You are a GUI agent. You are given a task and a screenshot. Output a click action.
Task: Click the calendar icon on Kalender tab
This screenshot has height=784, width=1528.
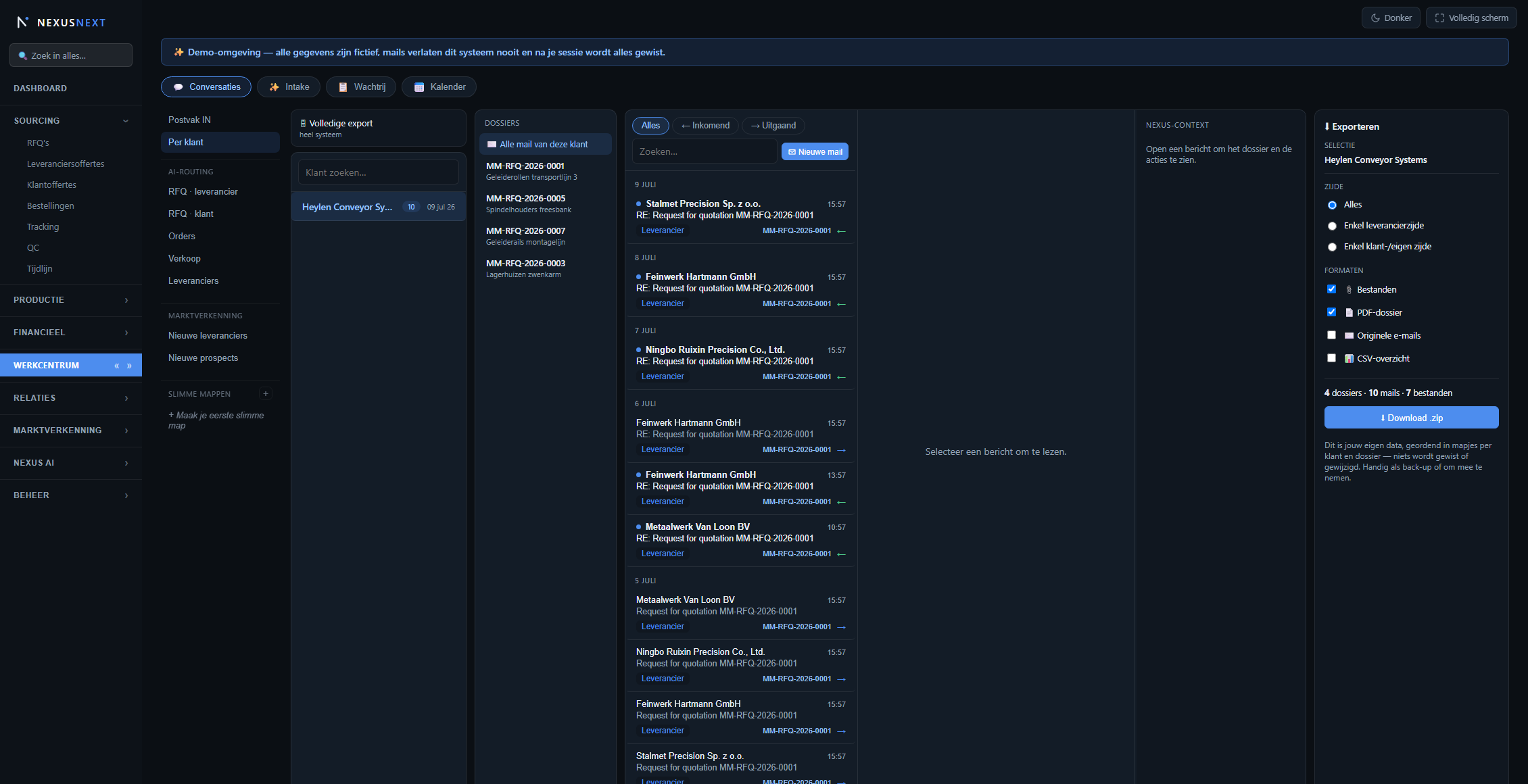tap(419, 87)
